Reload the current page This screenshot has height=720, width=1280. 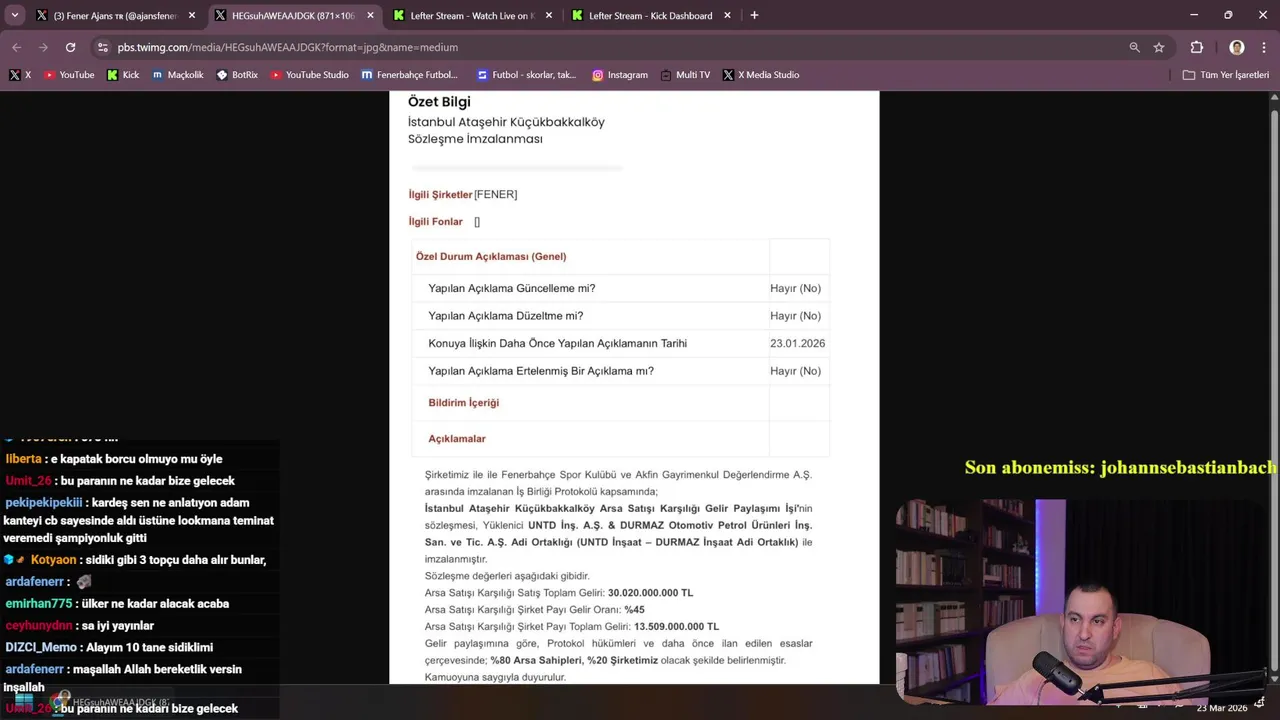tap(70, 47)
